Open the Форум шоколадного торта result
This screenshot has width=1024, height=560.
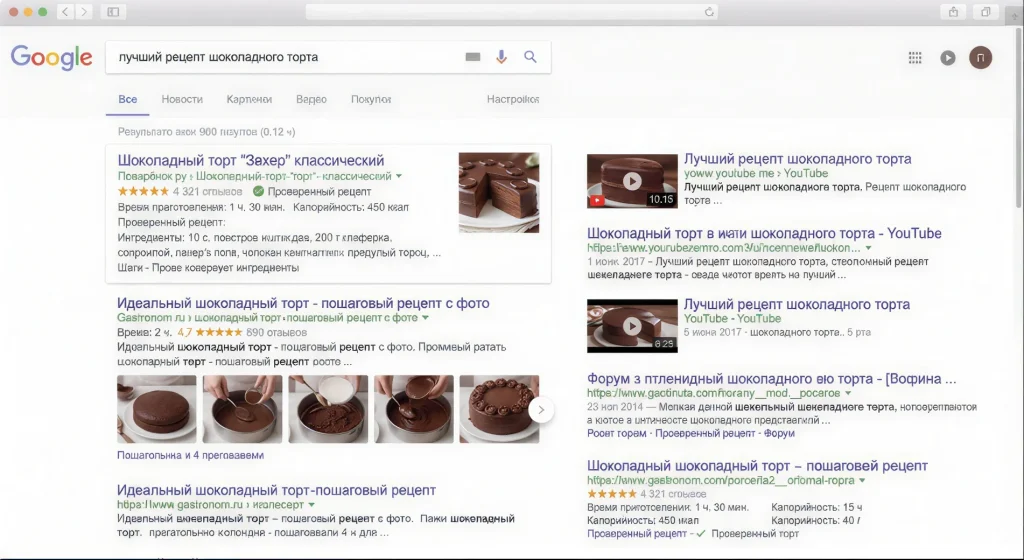[771, 379]
